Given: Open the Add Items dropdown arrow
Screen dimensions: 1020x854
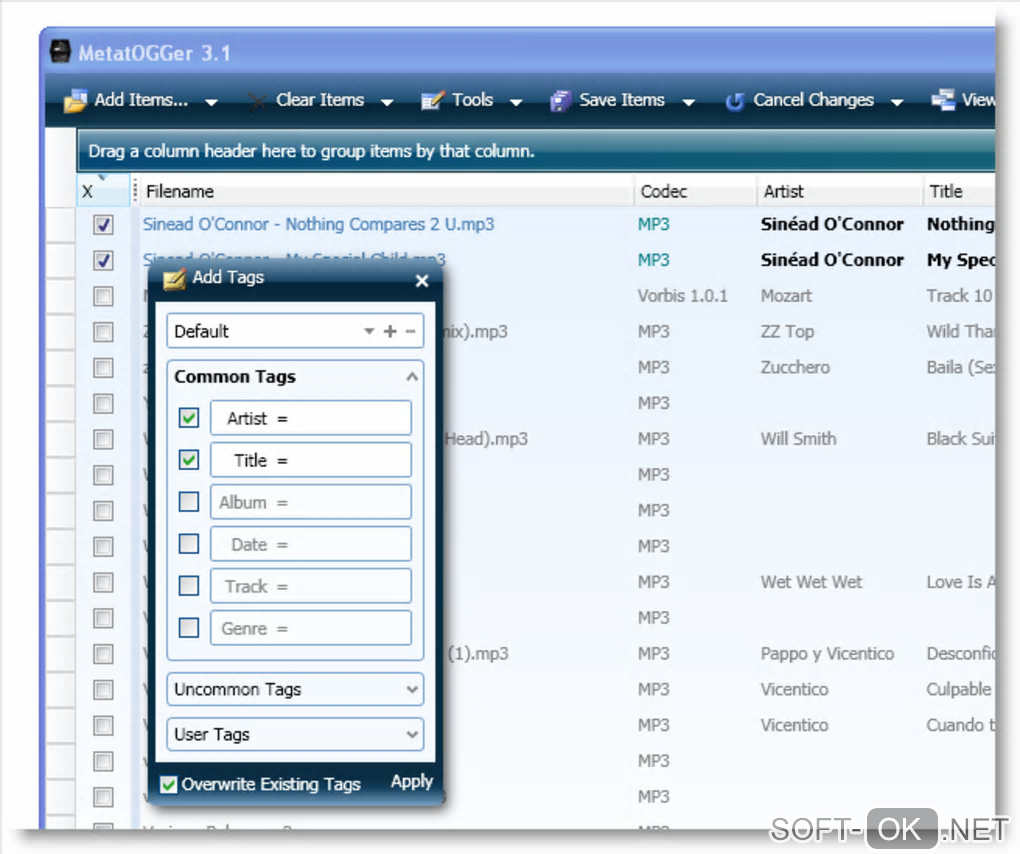Looking at the screenshot, I should click(x=211, y=102).
